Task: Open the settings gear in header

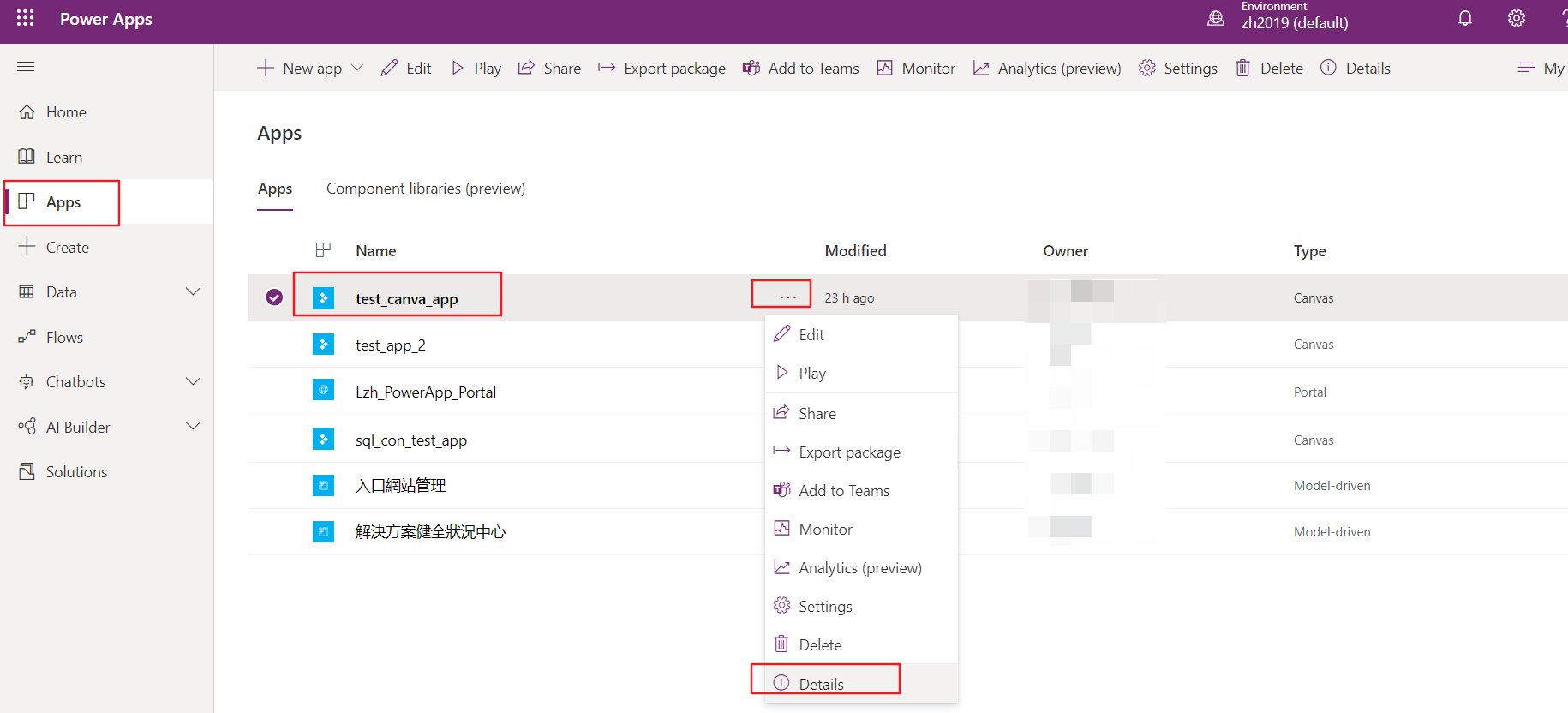Action: click(1517, 19)
